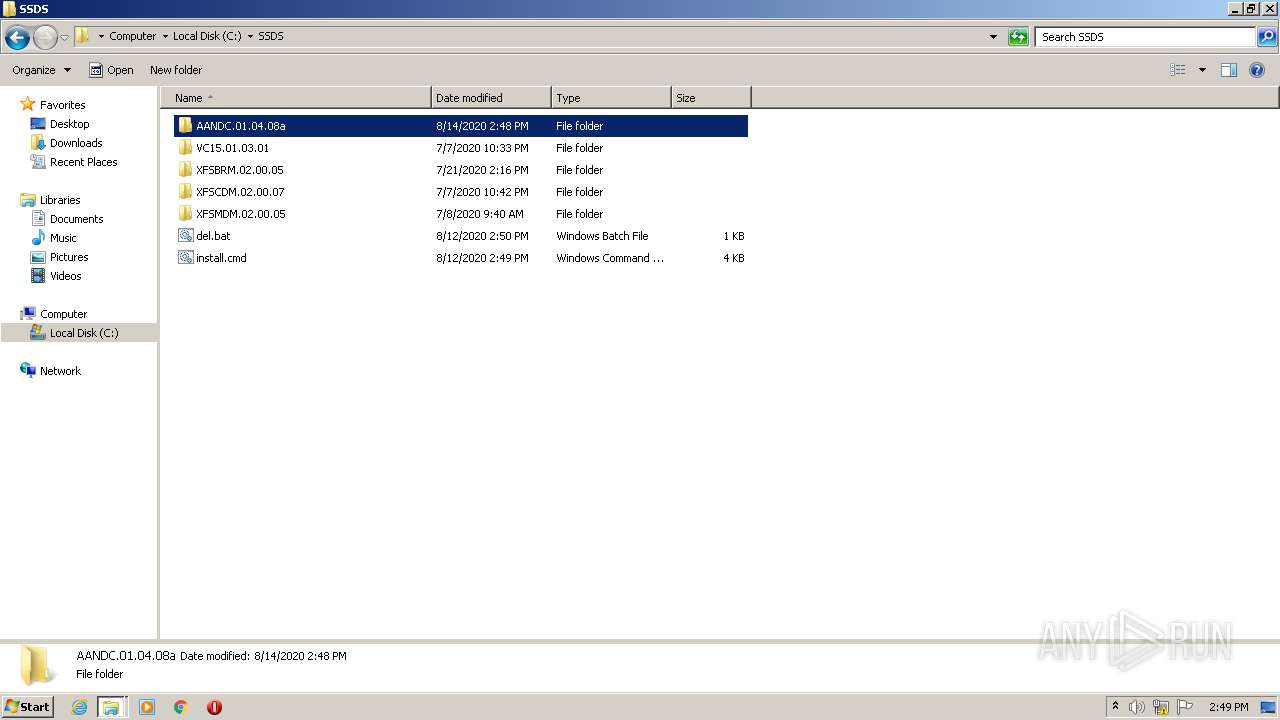Click the SSDS breadcrumb segment
This screenshot has width=1280, height=720.
point(271,36)
